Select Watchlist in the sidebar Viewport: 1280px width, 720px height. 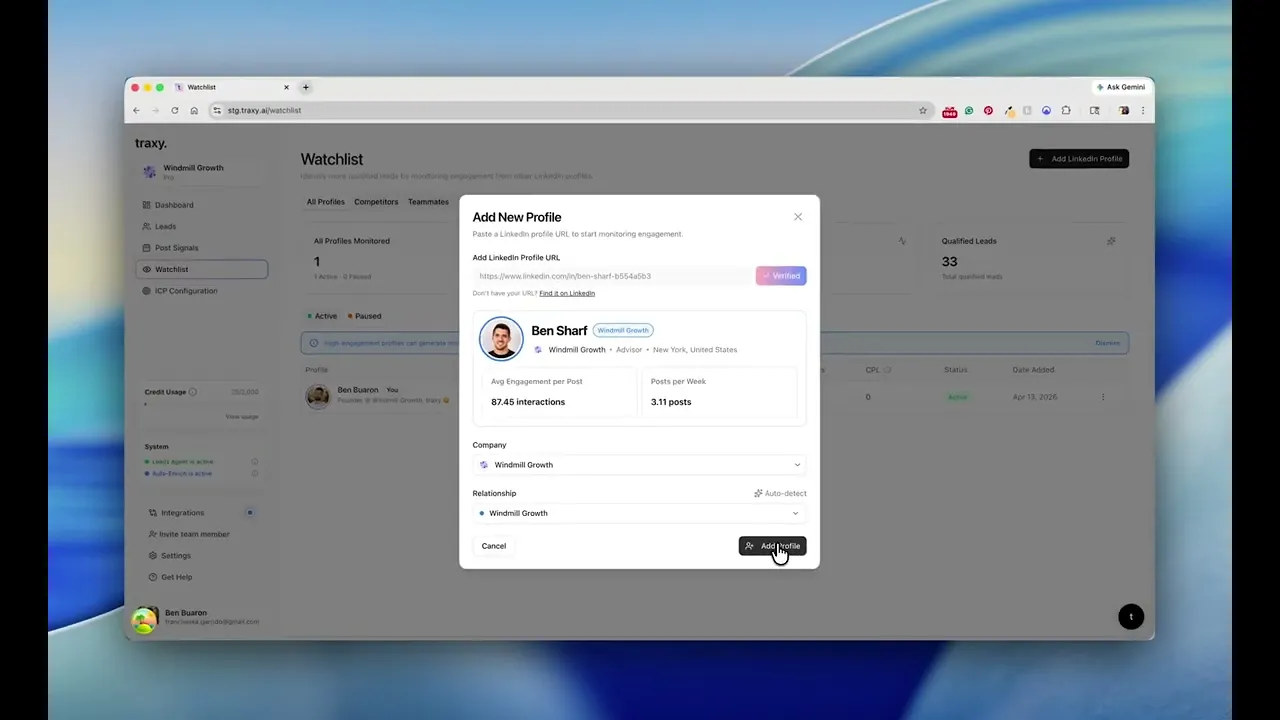(202, 269)
